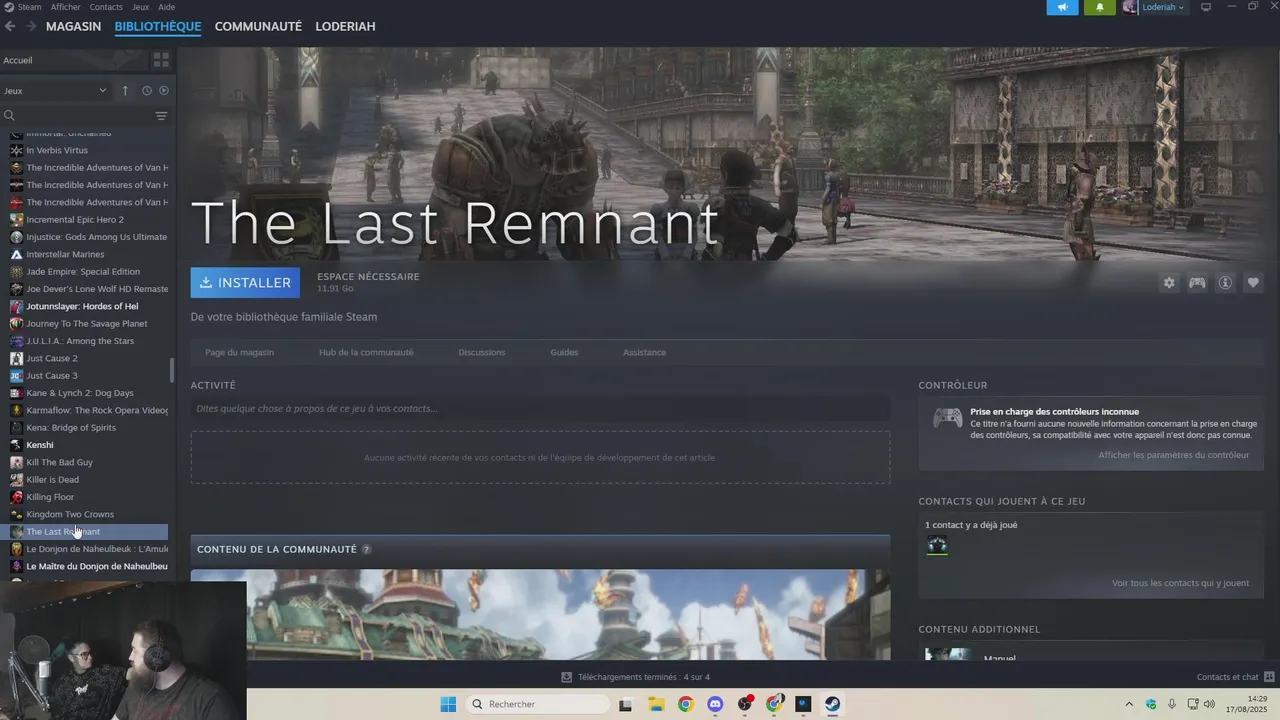Open the volume control in the tray
Viewport: 1280px width, 720px height.
click(1209, 704)
